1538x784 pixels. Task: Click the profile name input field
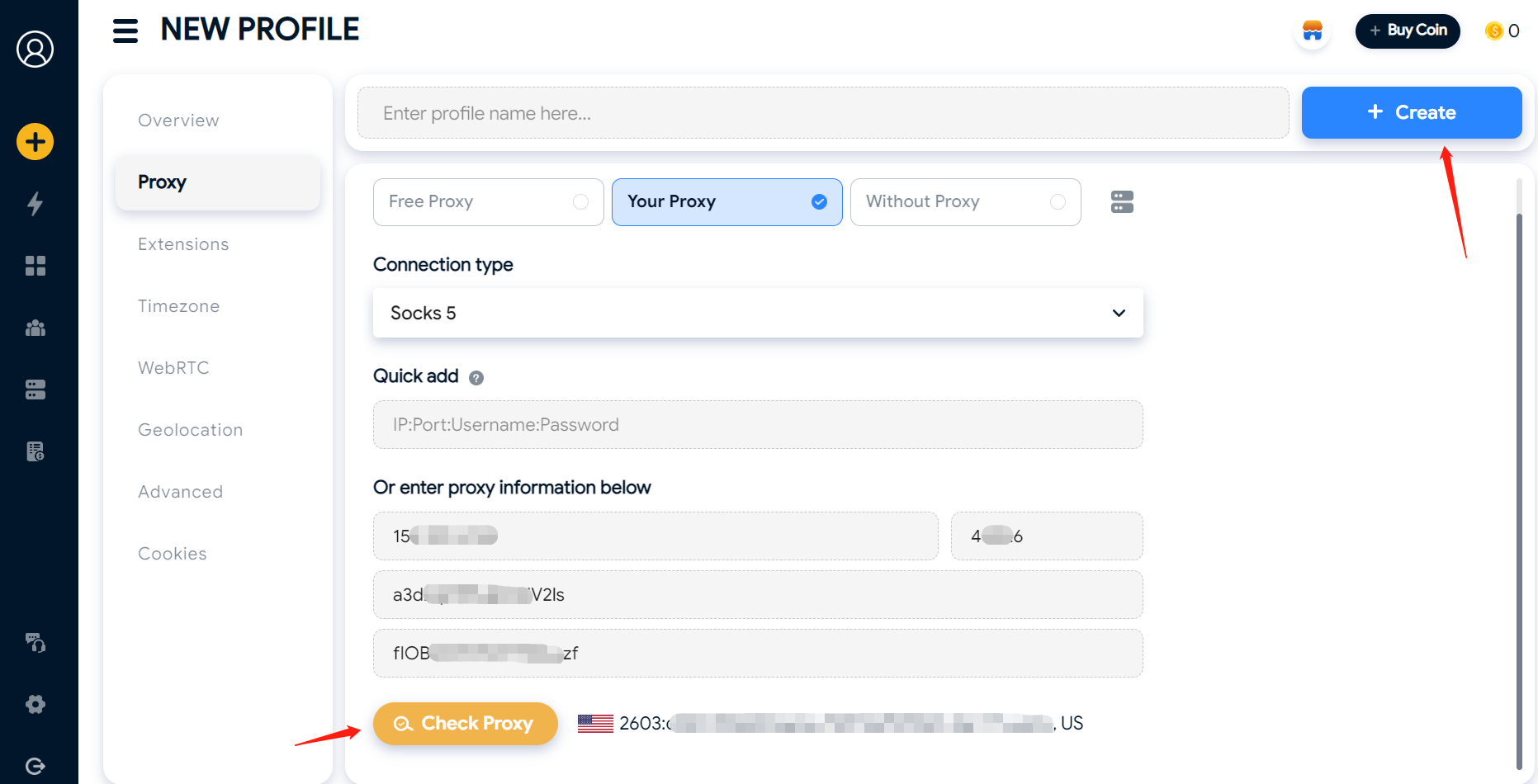(823, 113)
